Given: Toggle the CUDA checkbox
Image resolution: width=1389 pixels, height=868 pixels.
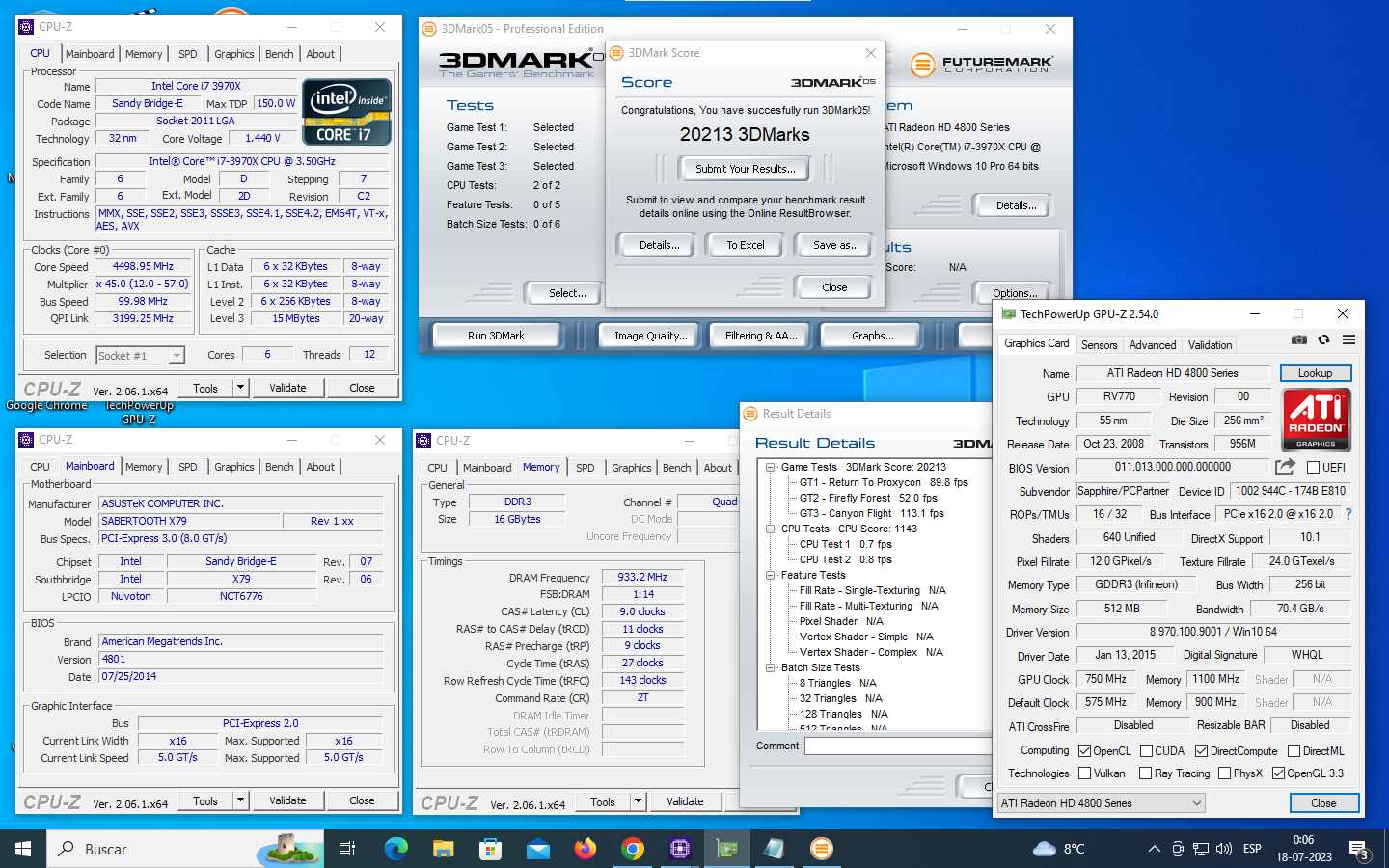Looking at the screenshot, I should [x=1146, y=751].
